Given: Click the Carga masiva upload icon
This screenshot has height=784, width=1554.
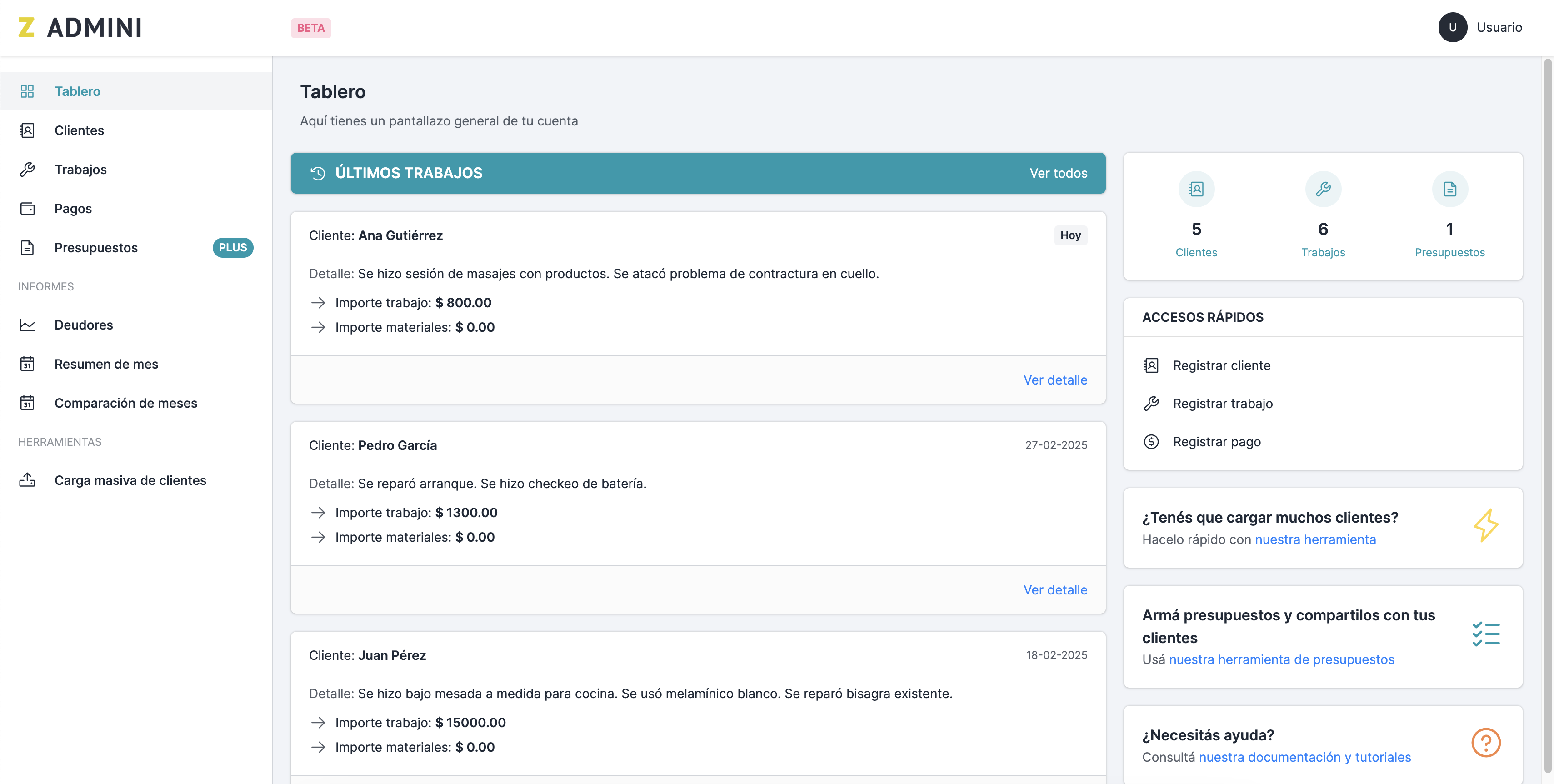Looking at the screenshot, I should coord(27,481).
